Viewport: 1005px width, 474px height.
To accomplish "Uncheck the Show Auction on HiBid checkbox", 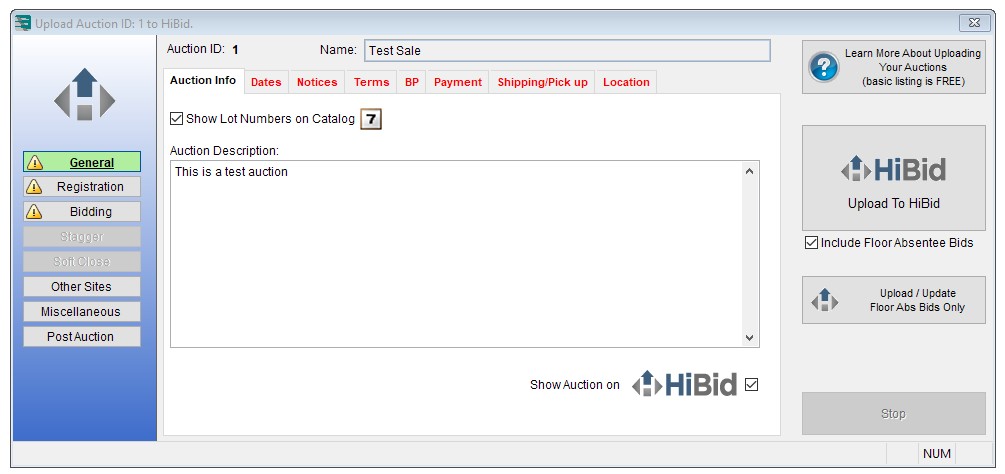I will 752,385.
